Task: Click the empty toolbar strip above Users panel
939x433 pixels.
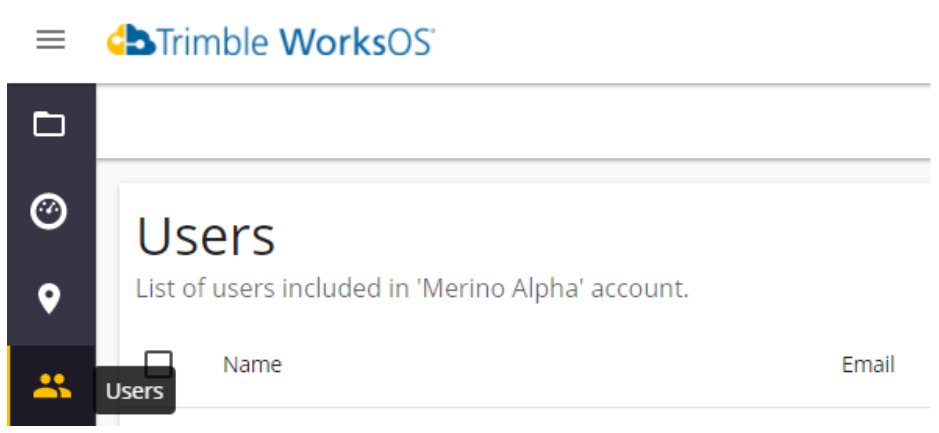Action: [x=513, y=122]
